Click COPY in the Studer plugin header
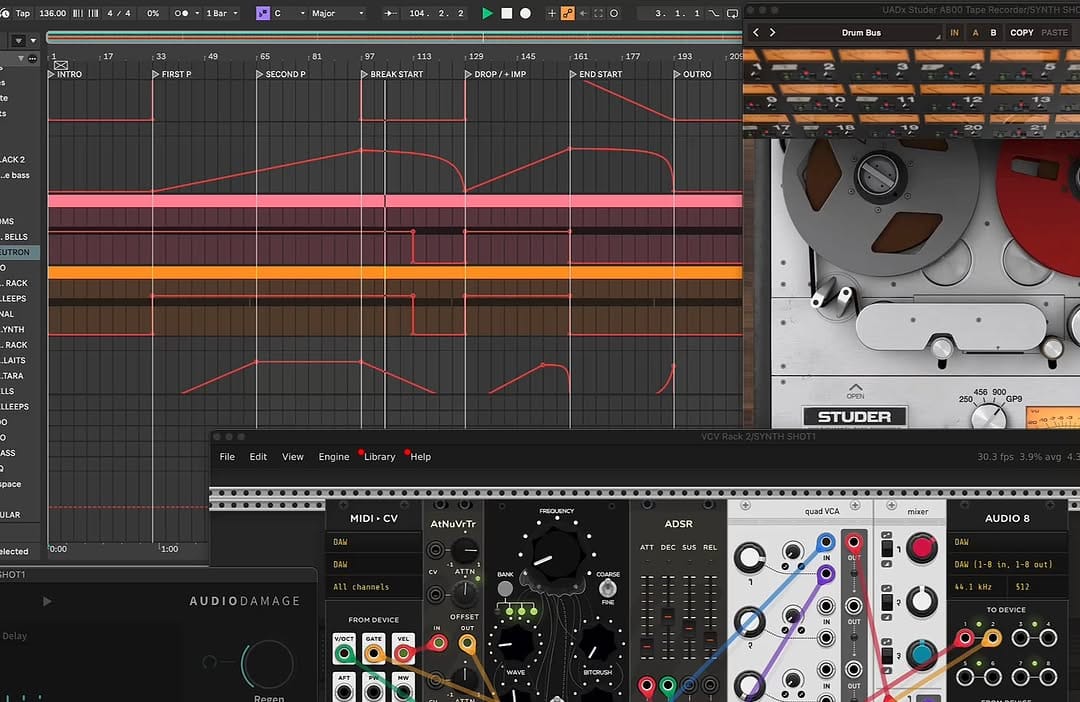 1021,32
